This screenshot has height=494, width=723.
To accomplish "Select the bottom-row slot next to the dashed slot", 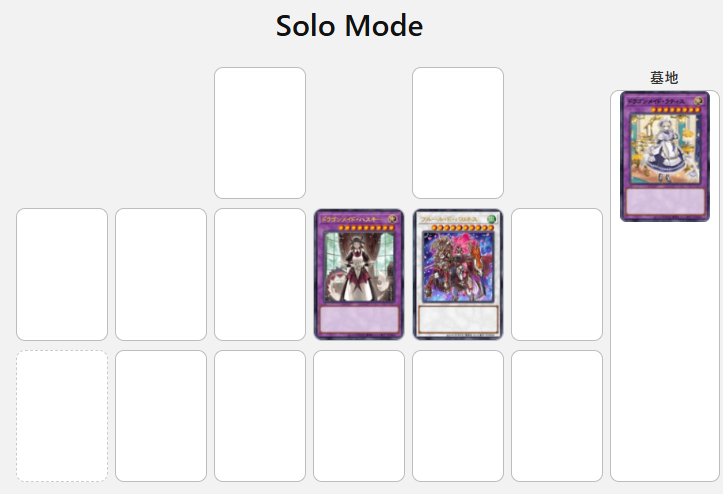I will click(x=161, y=416).
